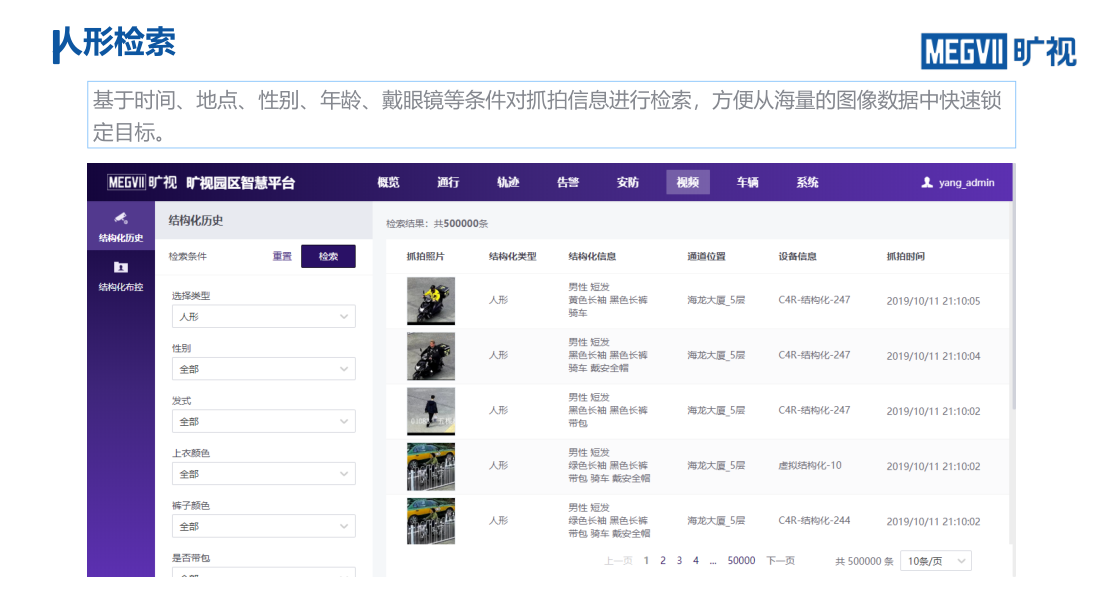Jump to page 50000
Viewport: 1093px width, 614px height.
coord(741,560)
